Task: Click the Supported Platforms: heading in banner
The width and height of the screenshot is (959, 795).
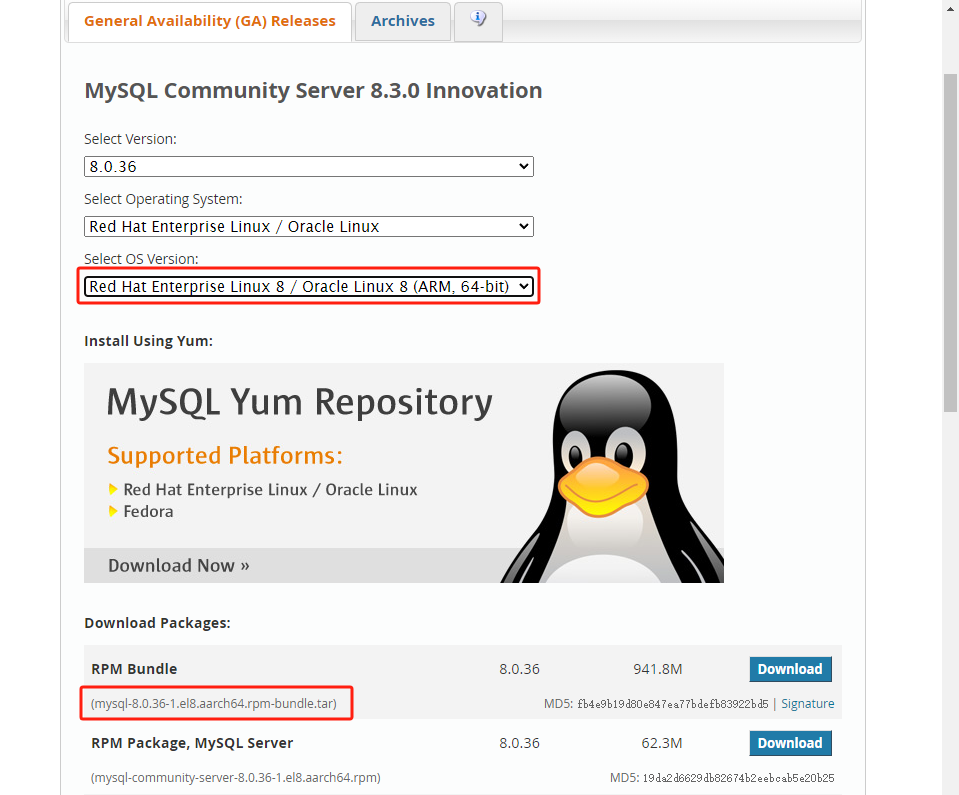Action: click(x=225, y=456)
